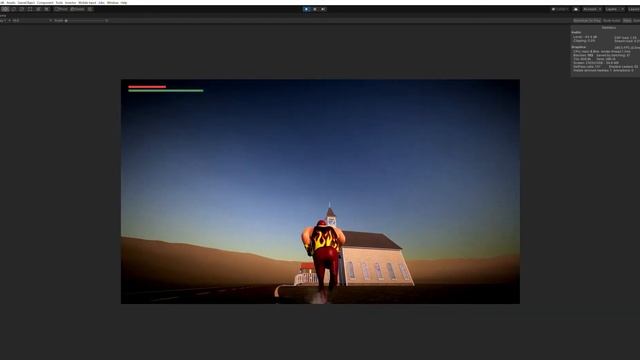Open the Account dropdown
Image resolution: width=640 pixels, height=360 pixels.
[x=592, y=9]
